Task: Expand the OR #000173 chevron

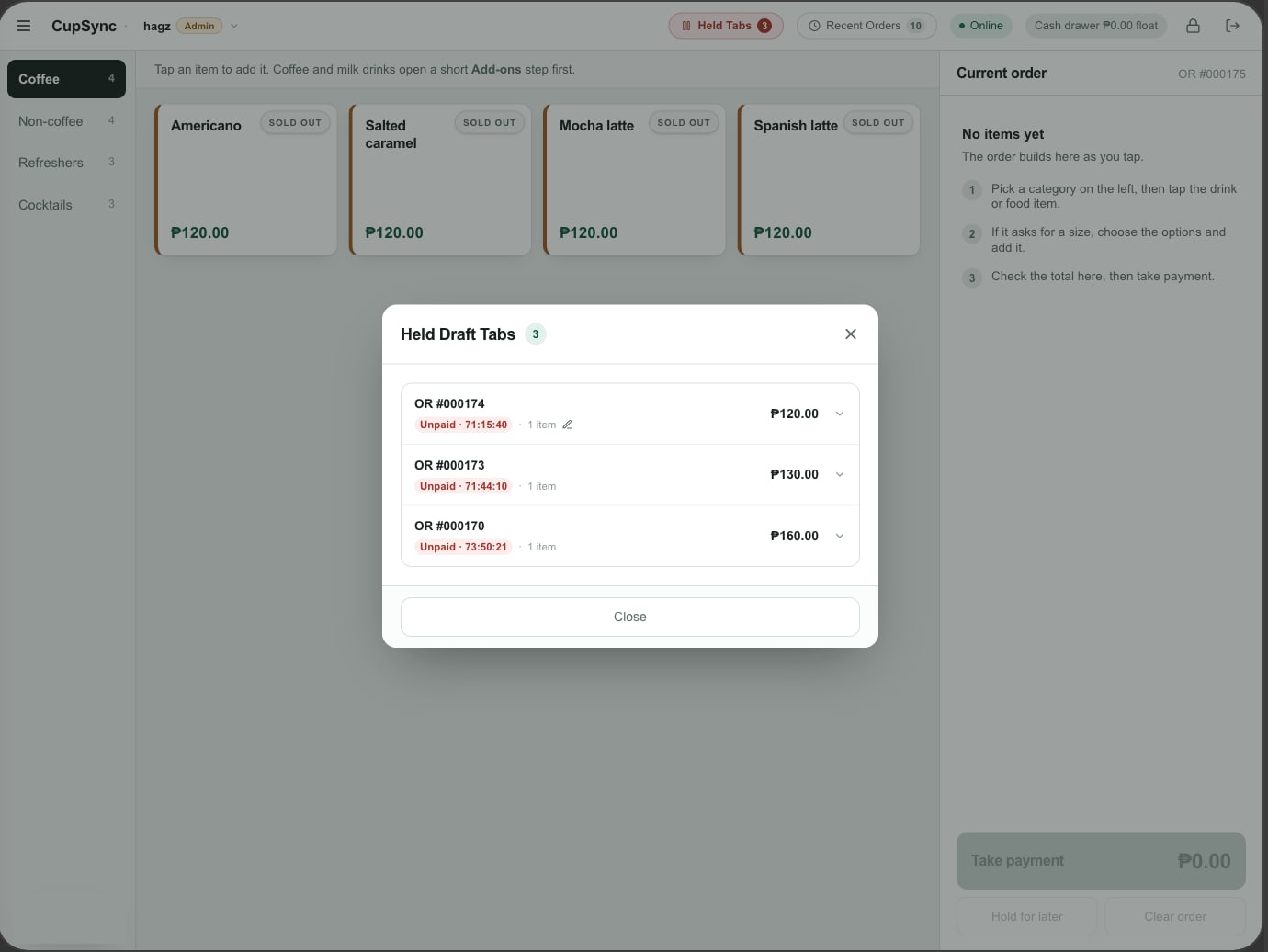Action: pyautogui.click(x=839, y=474)
